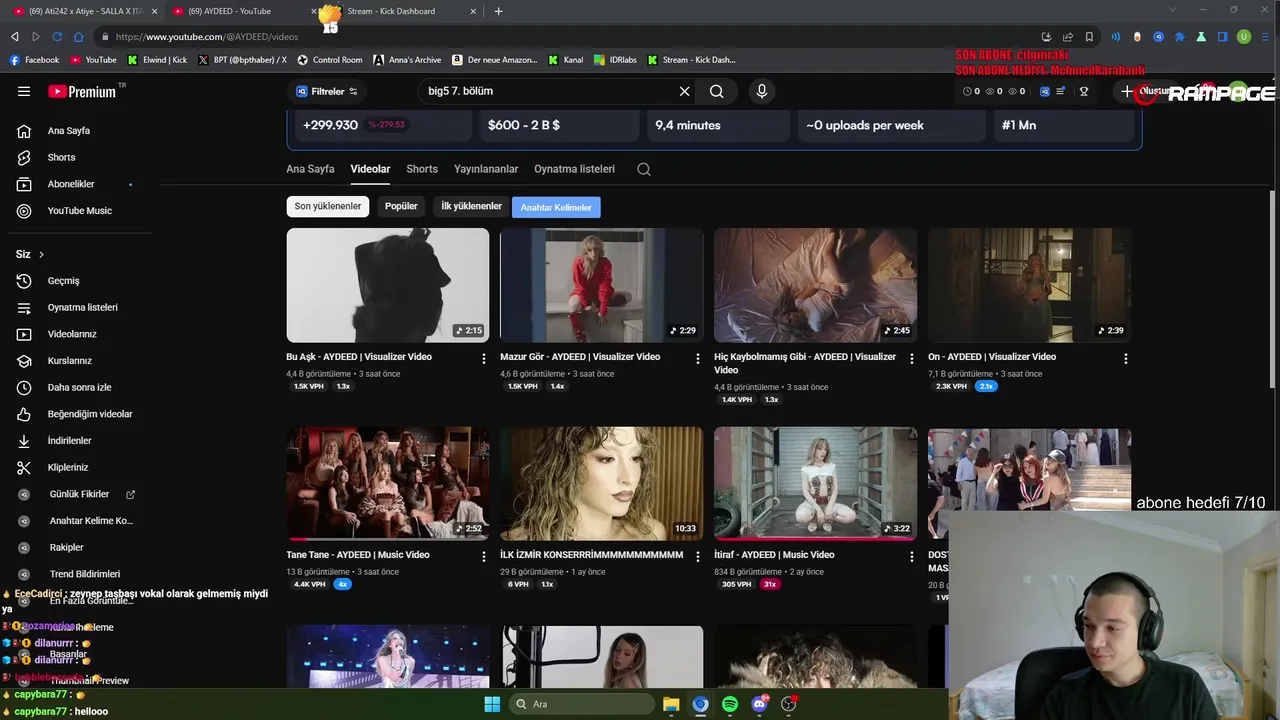
Task: Open Tane Tane music video thumbnail
Action: pos(388,483)
